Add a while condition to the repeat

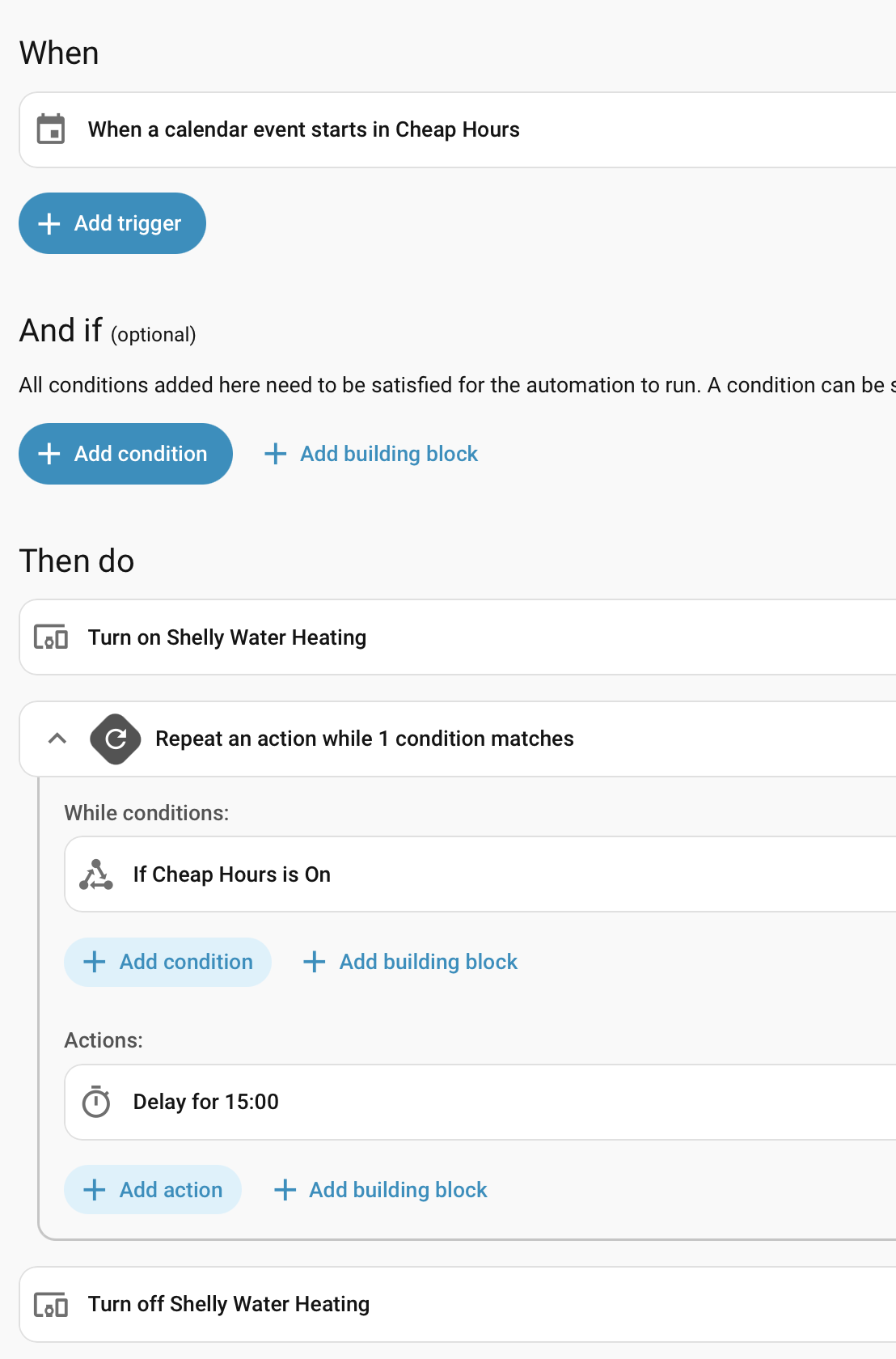(x=167, y=962)
